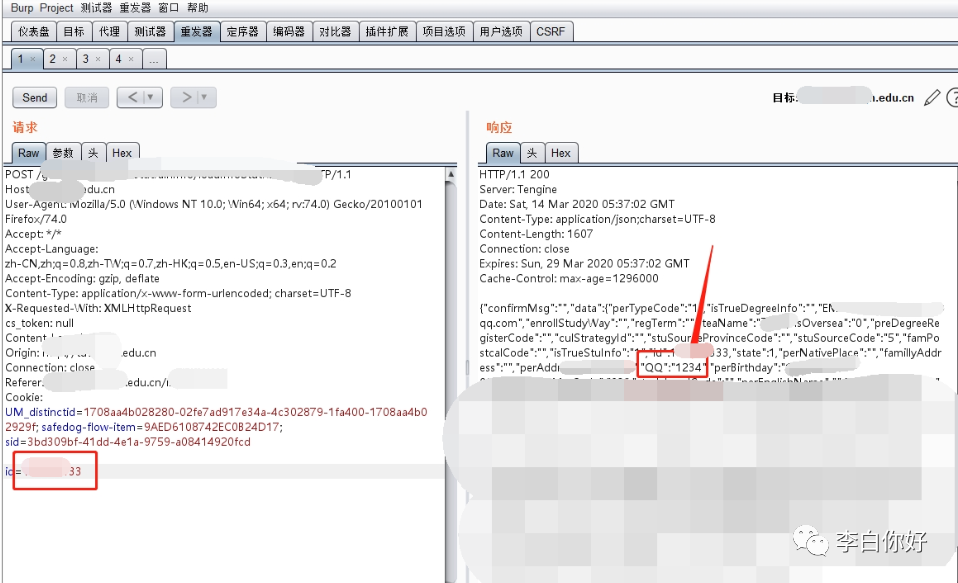Image resolution: width=958 pixels, height=583 pixels.
Task: Open the CSRF tab
Action: pos(550,31)
